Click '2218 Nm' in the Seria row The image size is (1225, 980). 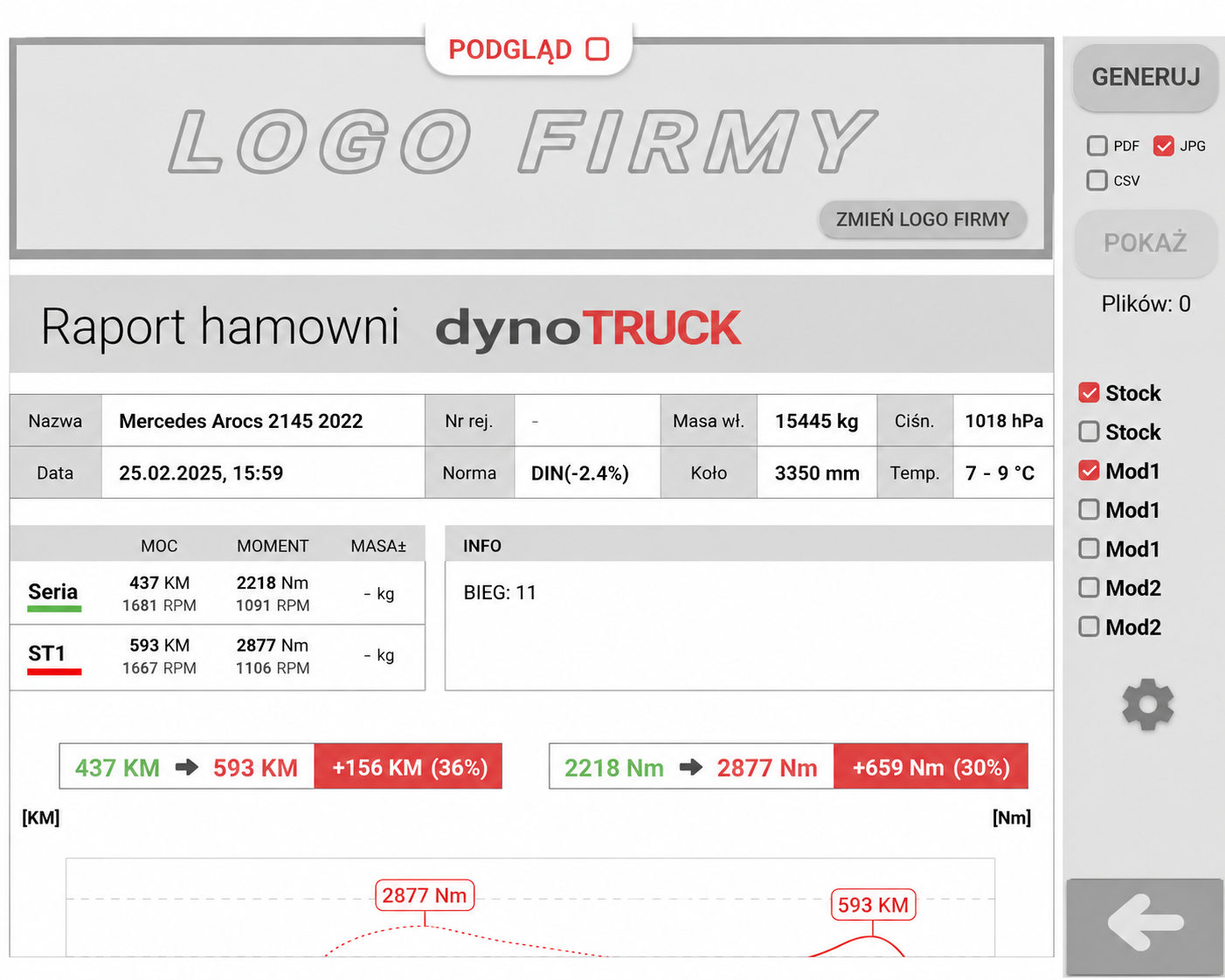pyautogui.click(x=273, y=583)
